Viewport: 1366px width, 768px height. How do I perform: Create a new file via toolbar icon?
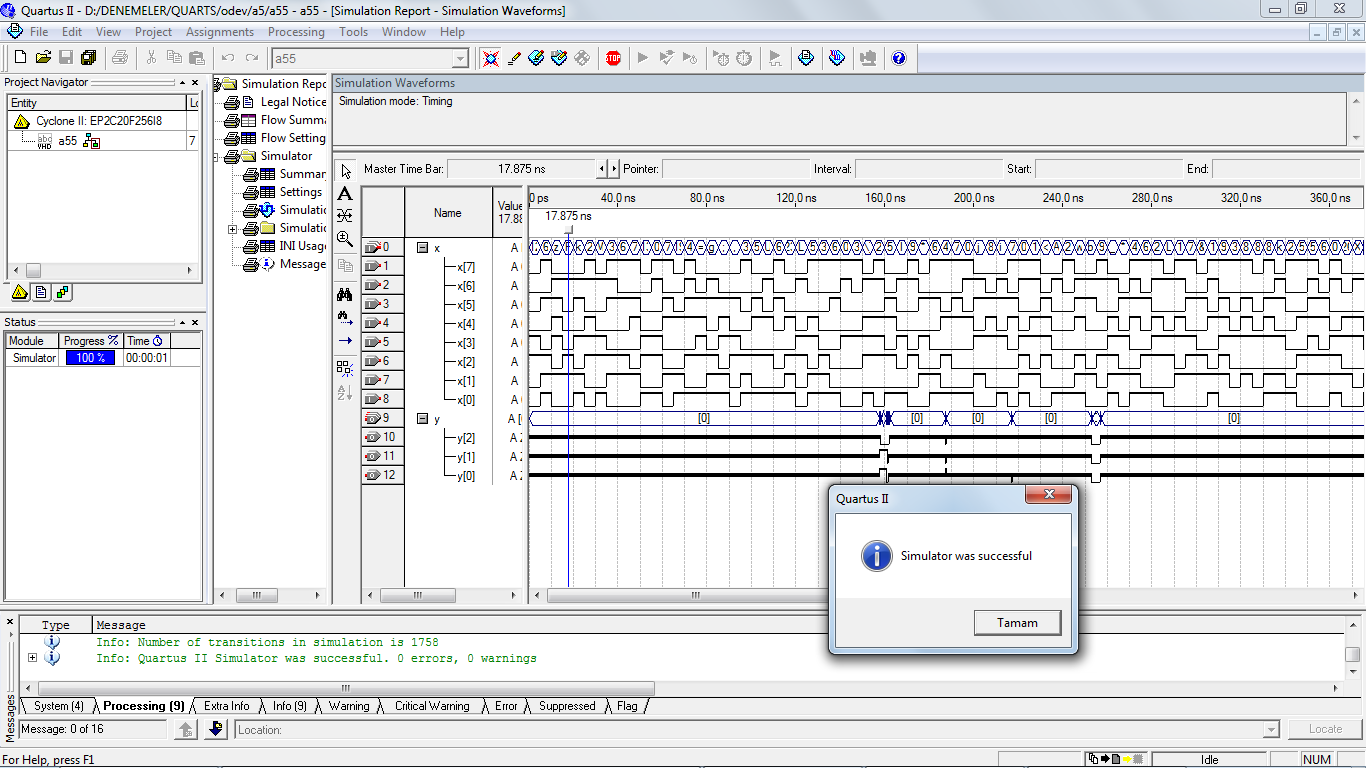(x=21, y=58)
